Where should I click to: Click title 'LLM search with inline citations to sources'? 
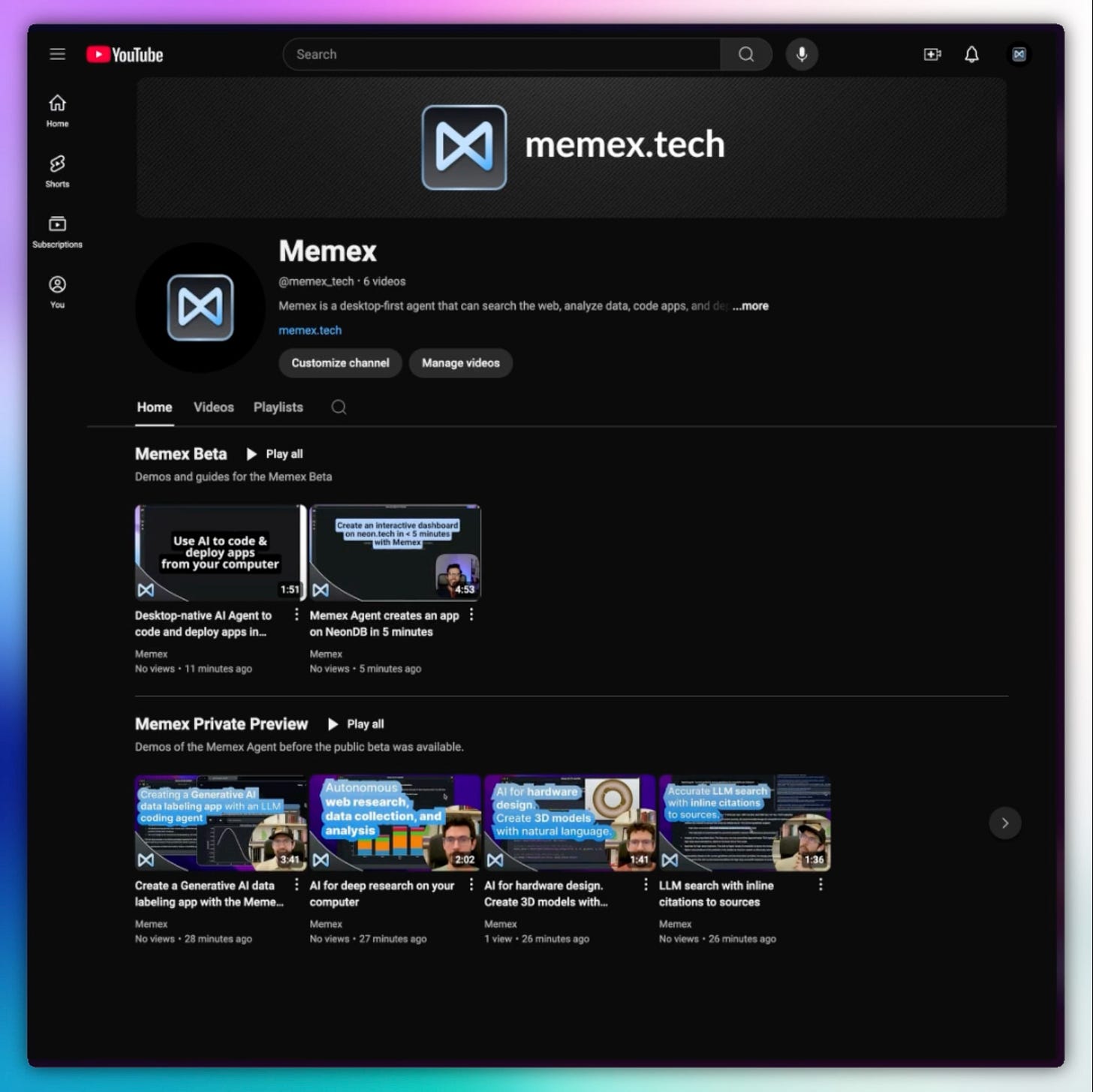click(x=716, y=894)
